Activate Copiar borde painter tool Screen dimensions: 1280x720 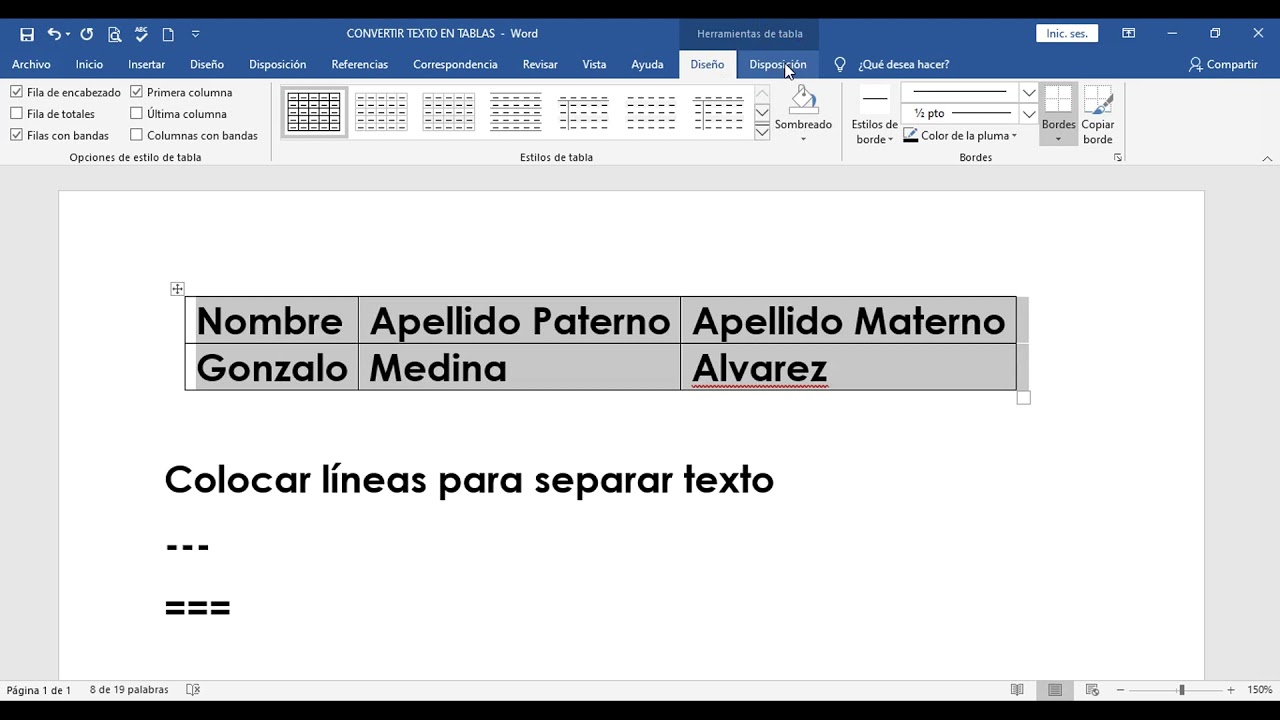[x=1098, y=116]
